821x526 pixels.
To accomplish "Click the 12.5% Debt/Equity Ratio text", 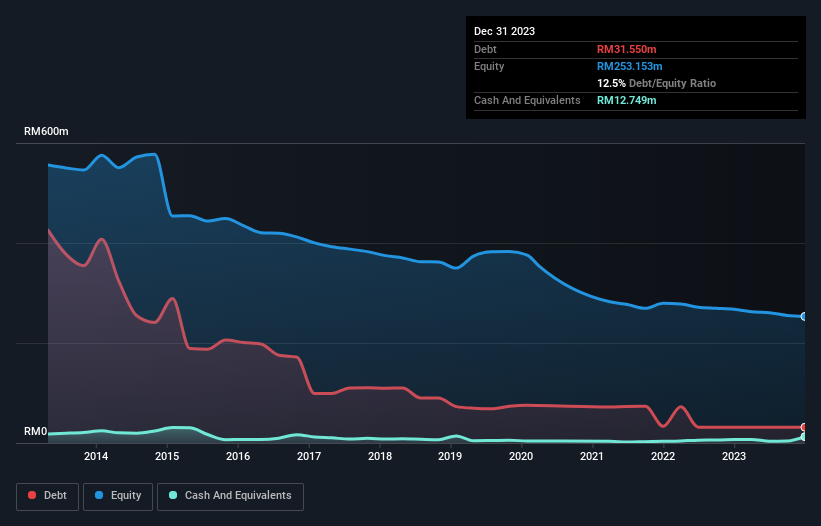I will click(x=656, y=83).
